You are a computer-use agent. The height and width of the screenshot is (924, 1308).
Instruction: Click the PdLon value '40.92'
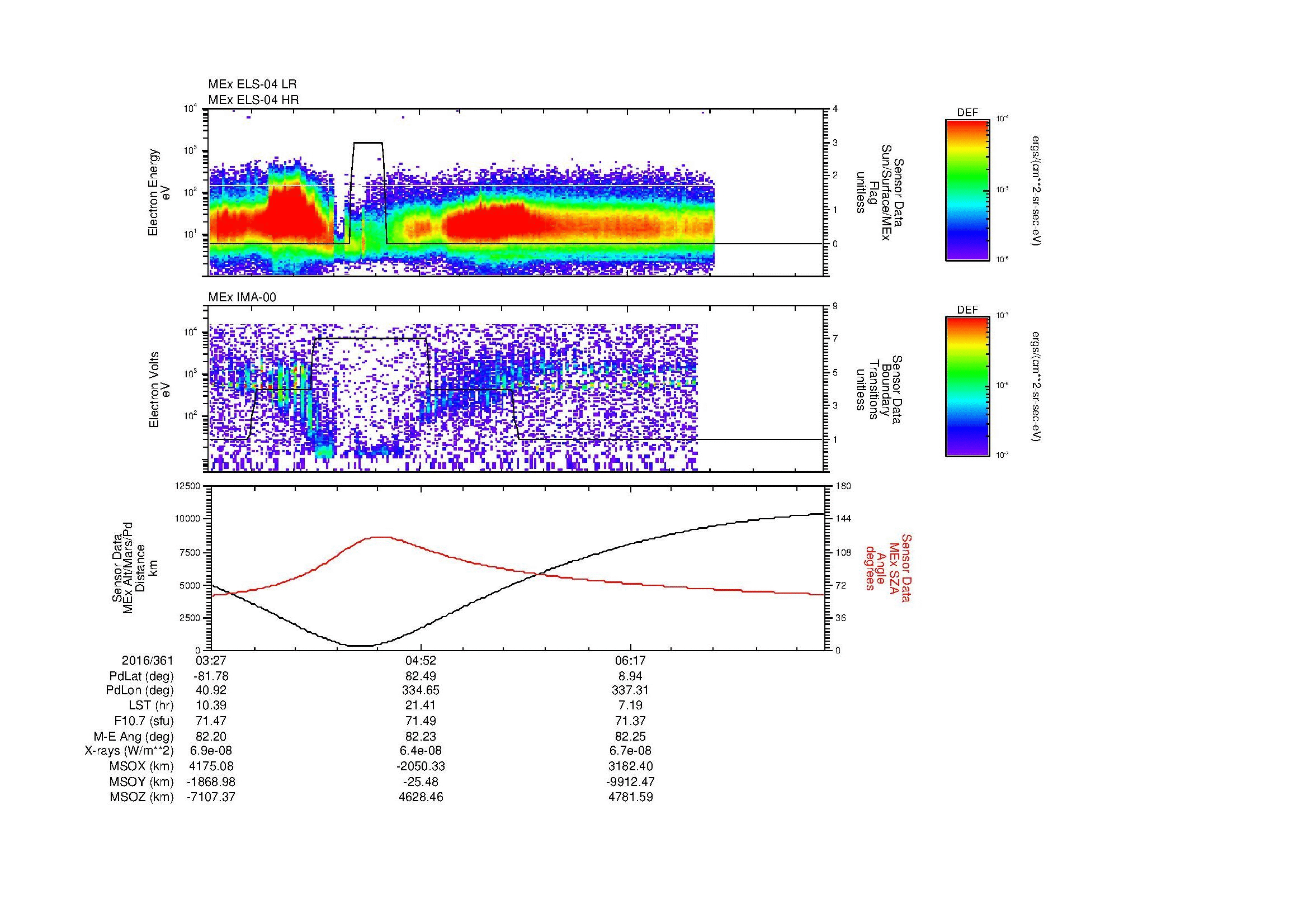[211, 691]
